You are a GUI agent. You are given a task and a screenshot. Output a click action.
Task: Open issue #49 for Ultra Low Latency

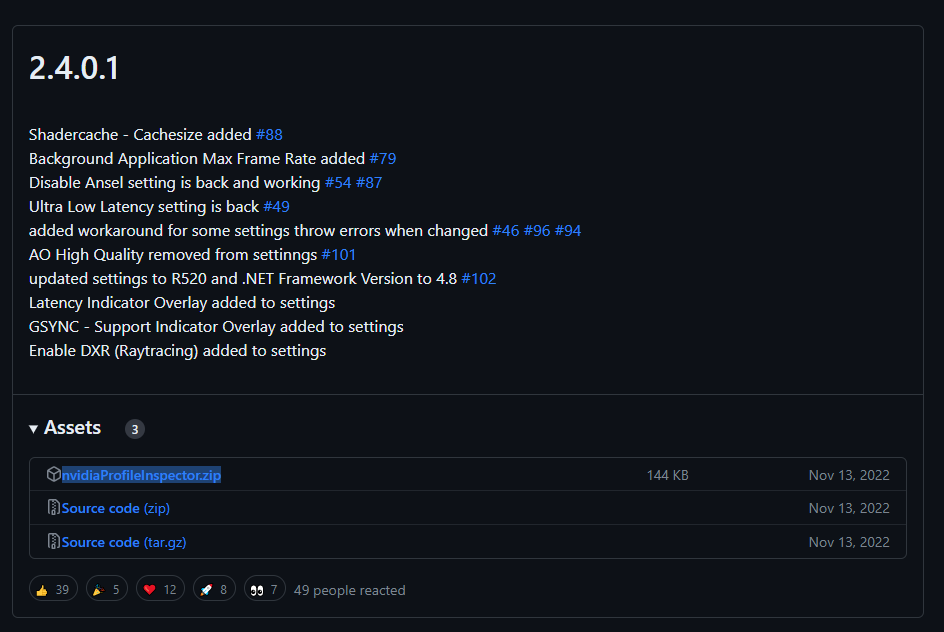coord(276,206)
